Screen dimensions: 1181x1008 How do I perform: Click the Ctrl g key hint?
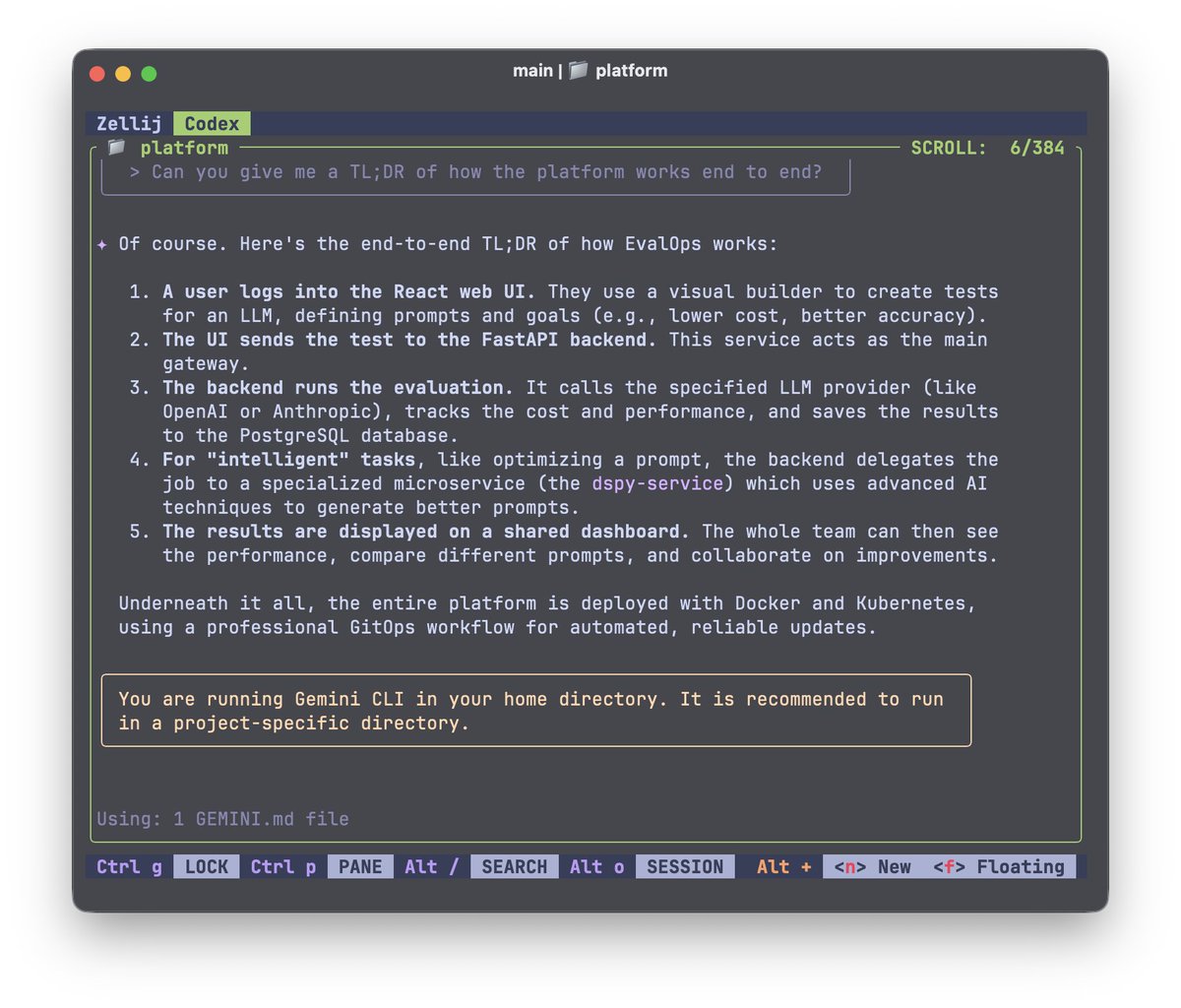point(129,867)
